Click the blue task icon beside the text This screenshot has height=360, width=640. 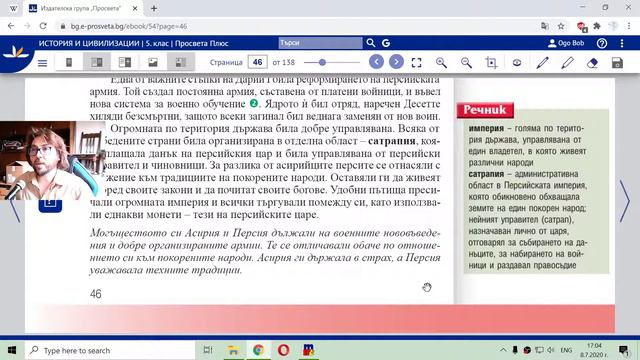coord(50,205)
